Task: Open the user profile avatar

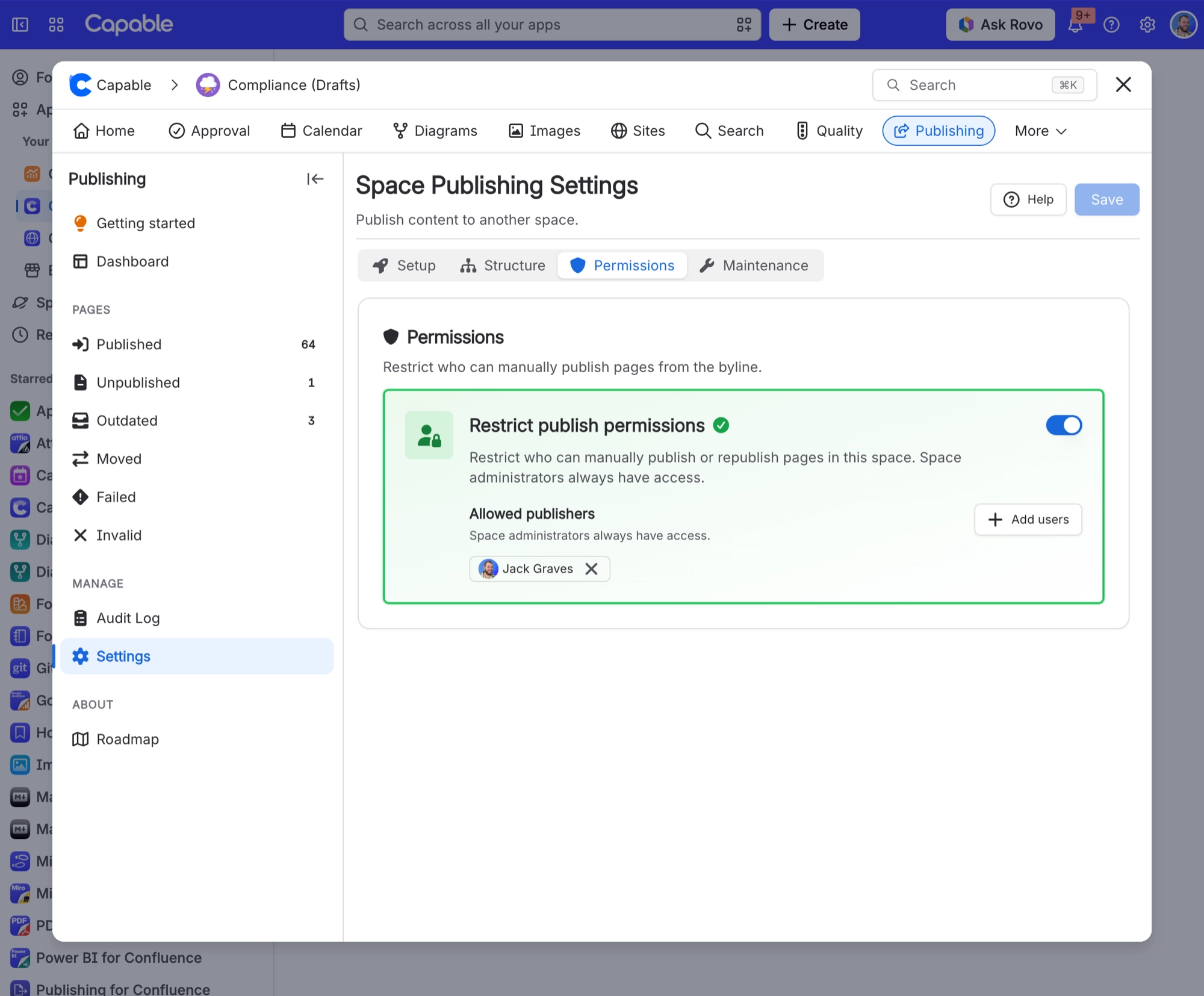Action: pyautogui.click(x=1183, y=25)
